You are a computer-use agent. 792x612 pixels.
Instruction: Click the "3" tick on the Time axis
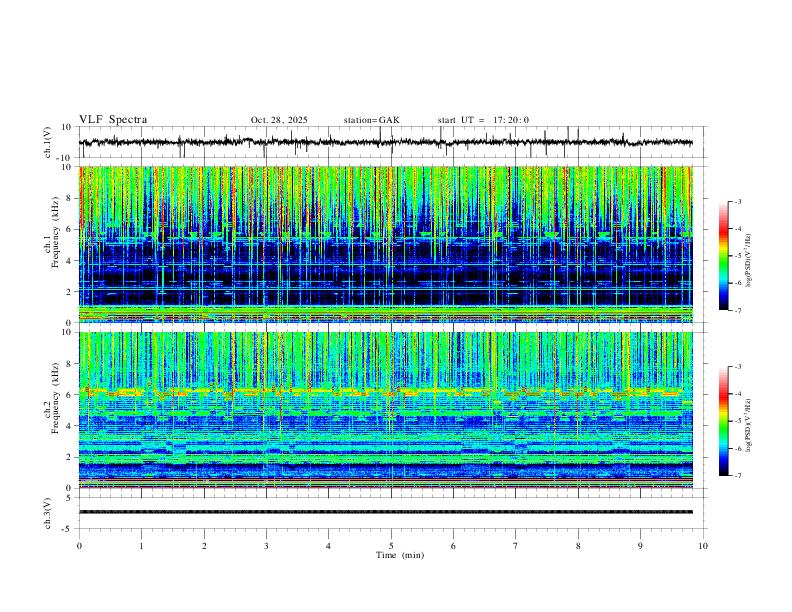266,546
